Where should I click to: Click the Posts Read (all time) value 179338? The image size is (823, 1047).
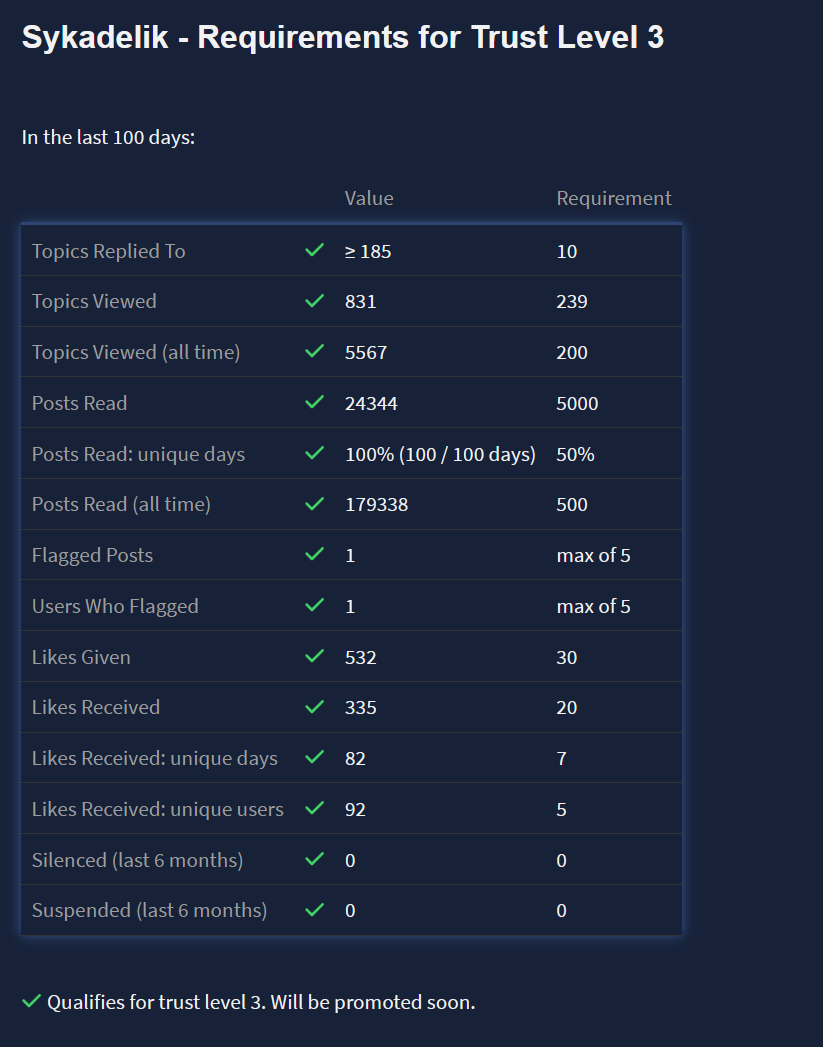[x=376, y=504]
